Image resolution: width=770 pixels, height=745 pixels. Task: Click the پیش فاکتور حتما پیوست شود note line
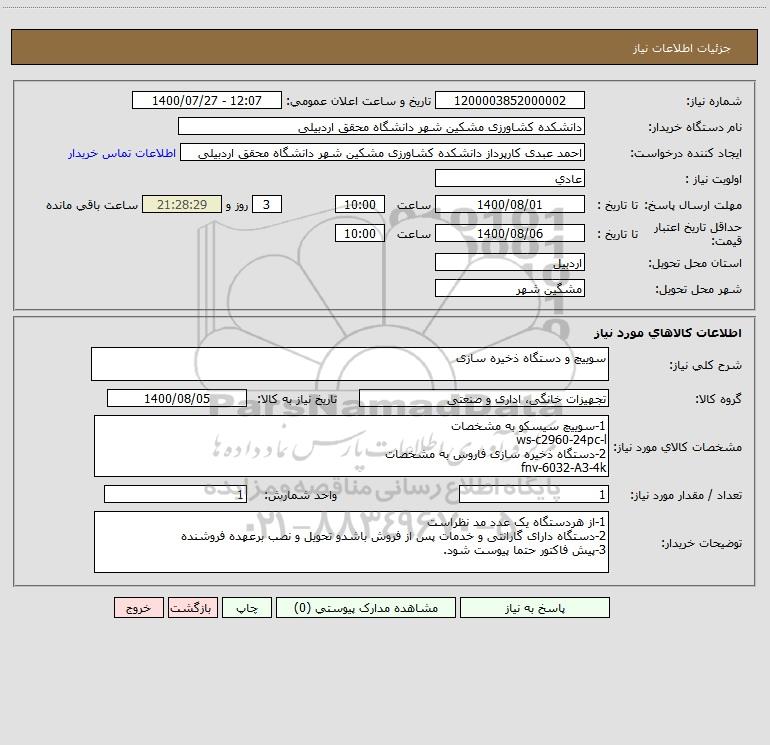pyautogui.click(x=524, y=551)
